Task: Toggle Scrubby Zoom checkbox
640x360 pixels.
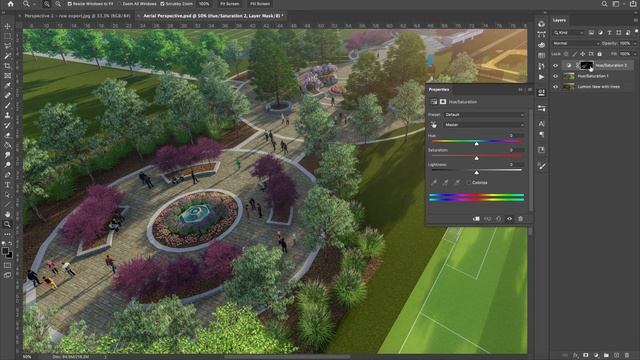Action: (x=162, y=4)
